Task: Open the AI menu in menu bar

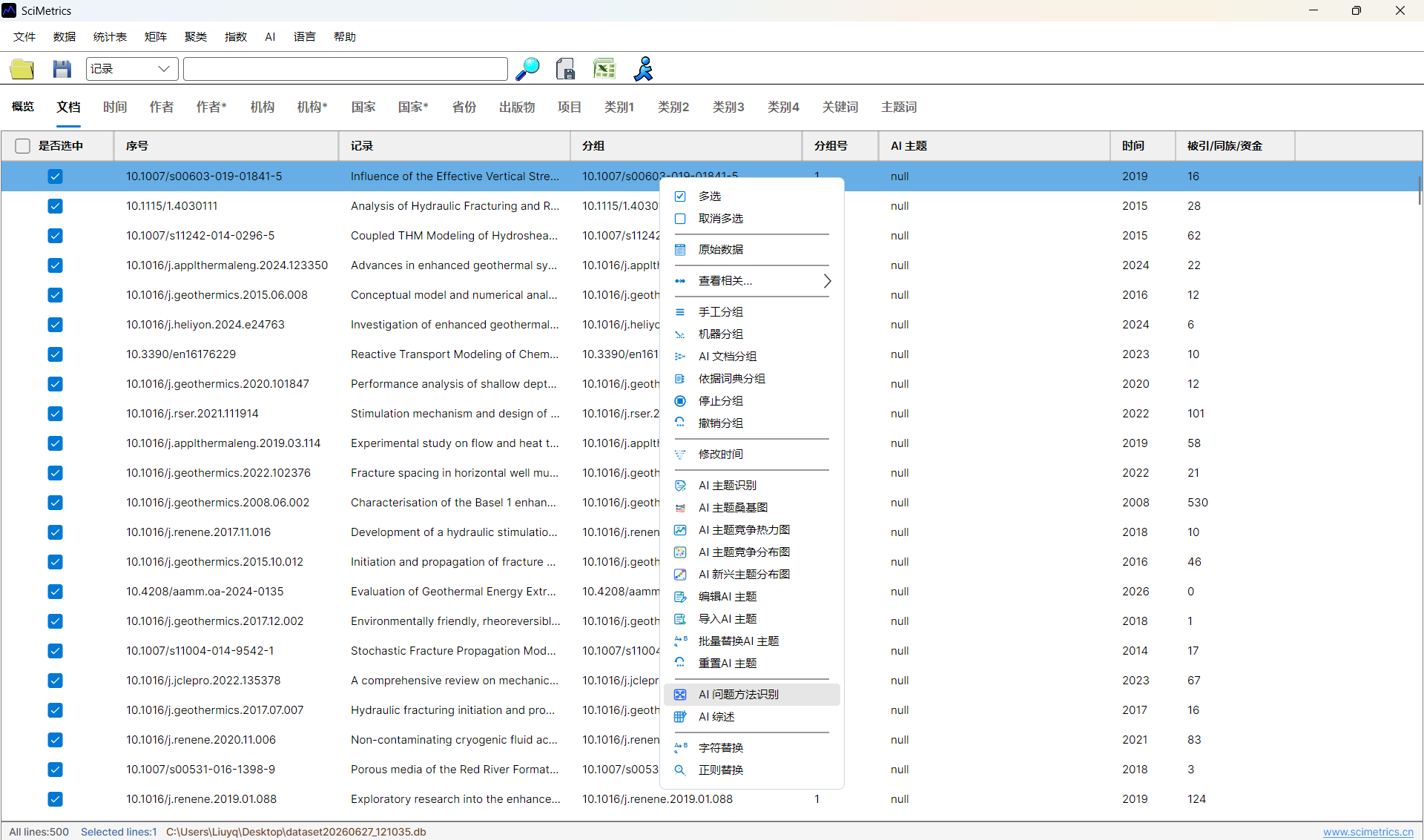Action: pyautogui.click(x=270, y=37)
